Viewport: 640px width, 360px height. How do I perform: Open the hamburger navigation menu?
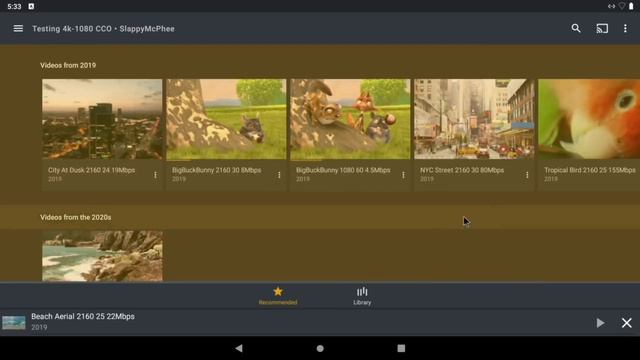pyautogui.click(x=18, y=29)
